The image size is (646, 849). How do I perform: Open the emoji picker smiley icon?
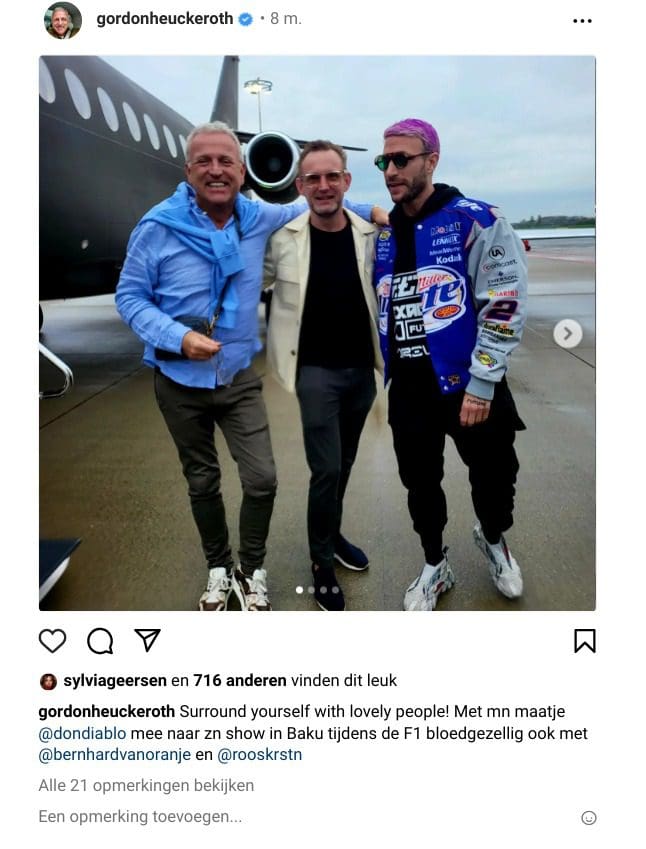(589, 818)
